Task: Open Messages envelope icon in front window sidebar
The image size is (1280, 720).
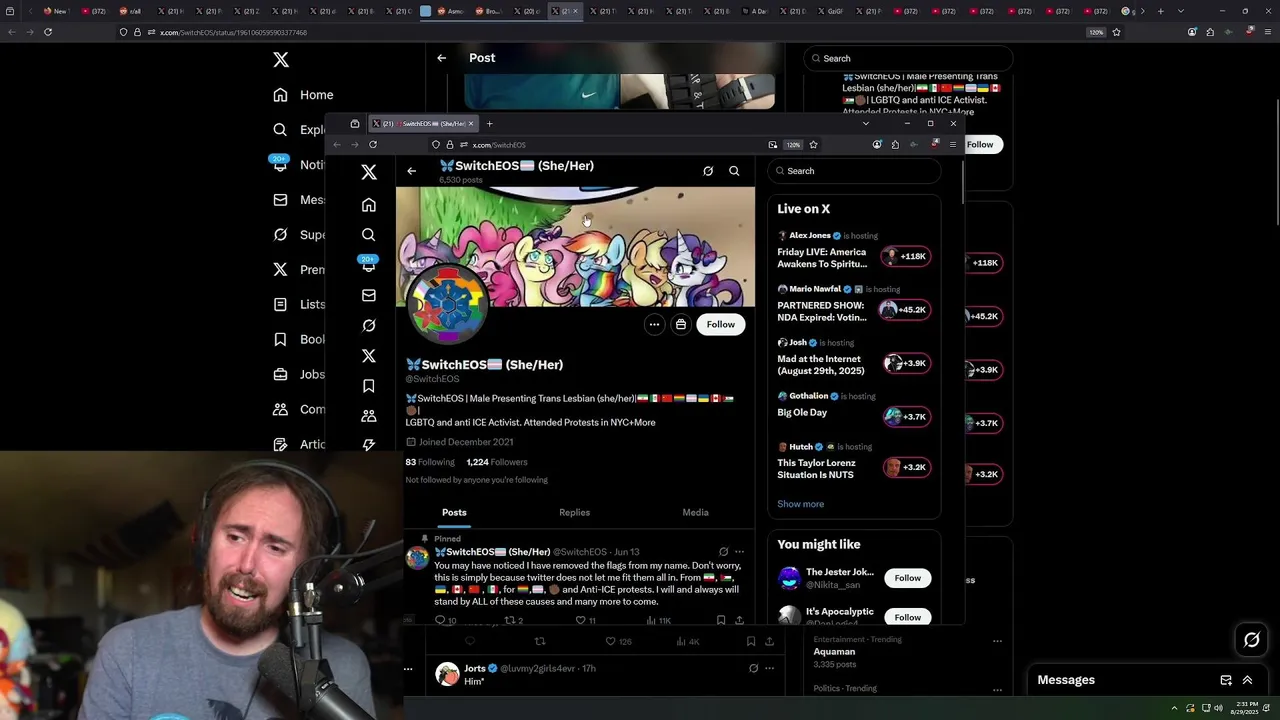Action: [x=369, y=295]
